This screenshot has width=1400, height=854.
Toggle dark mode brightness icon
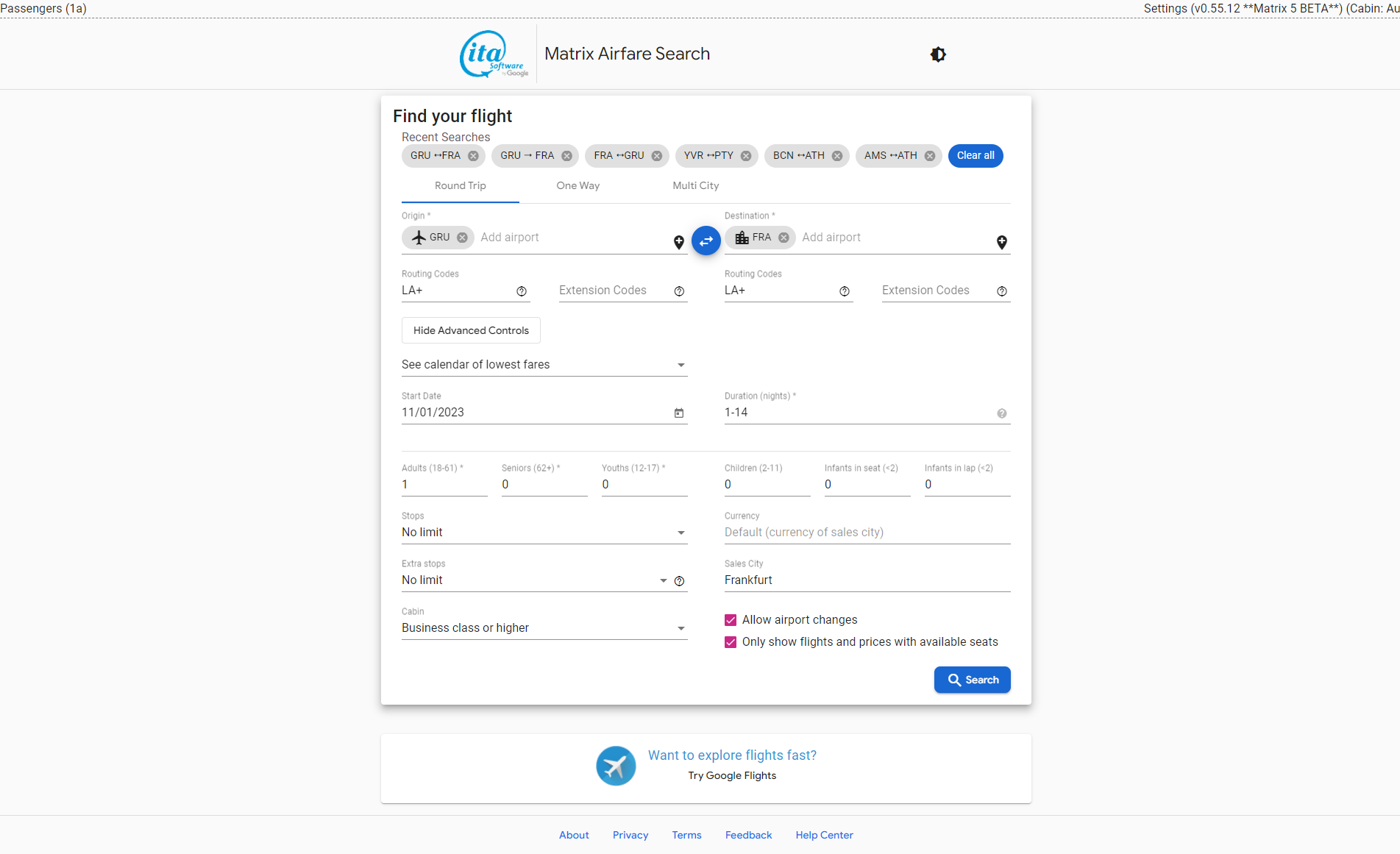click(x=938, y=54)
